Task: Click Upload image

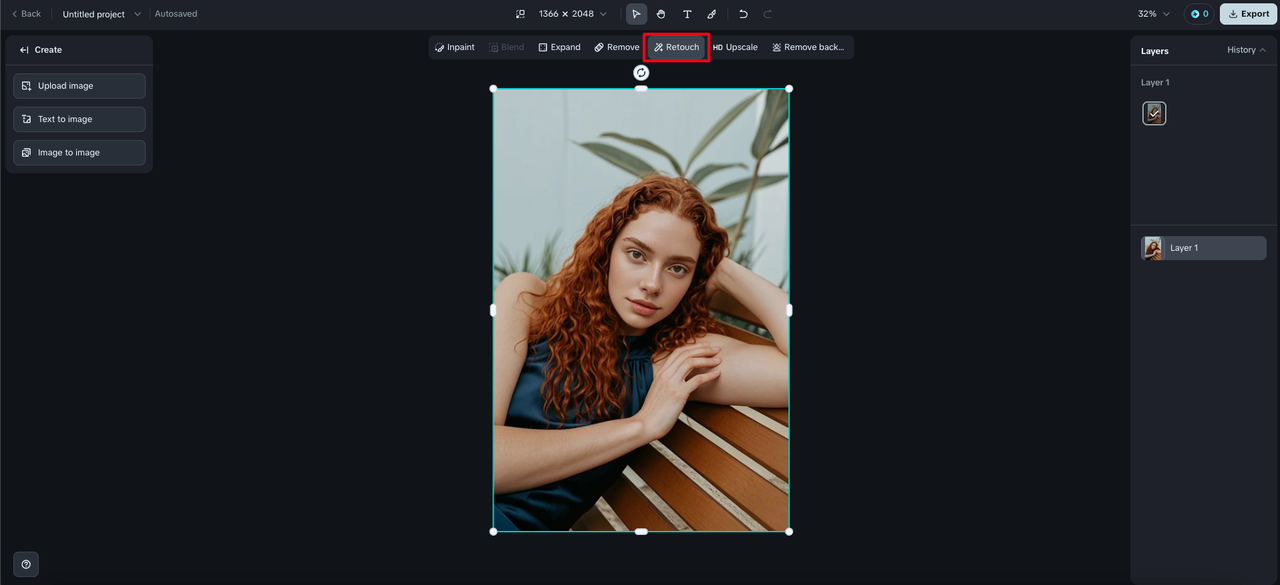Action: 79,86
